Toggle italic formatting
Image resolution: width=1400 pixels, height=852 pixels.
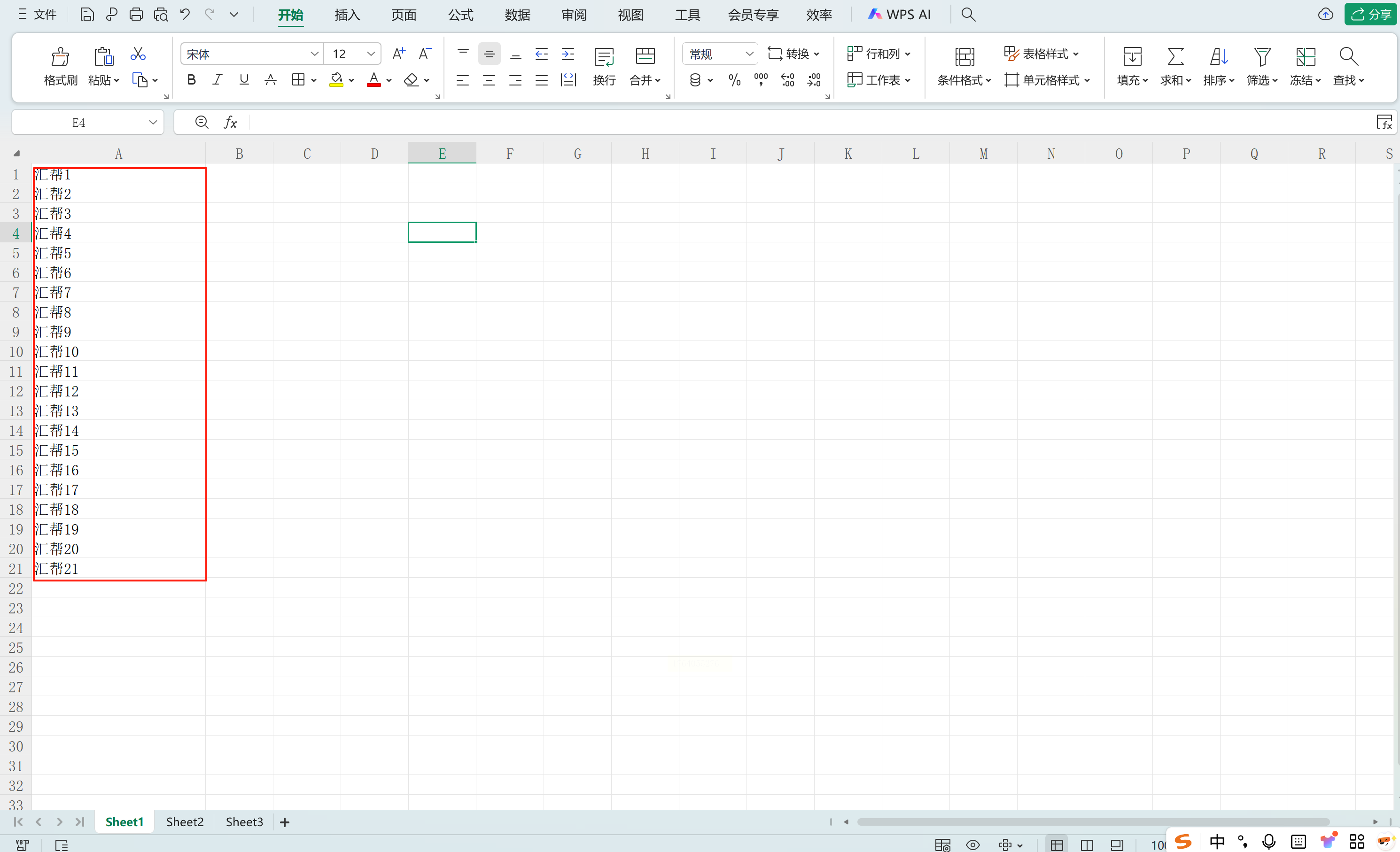coord(217,80)
